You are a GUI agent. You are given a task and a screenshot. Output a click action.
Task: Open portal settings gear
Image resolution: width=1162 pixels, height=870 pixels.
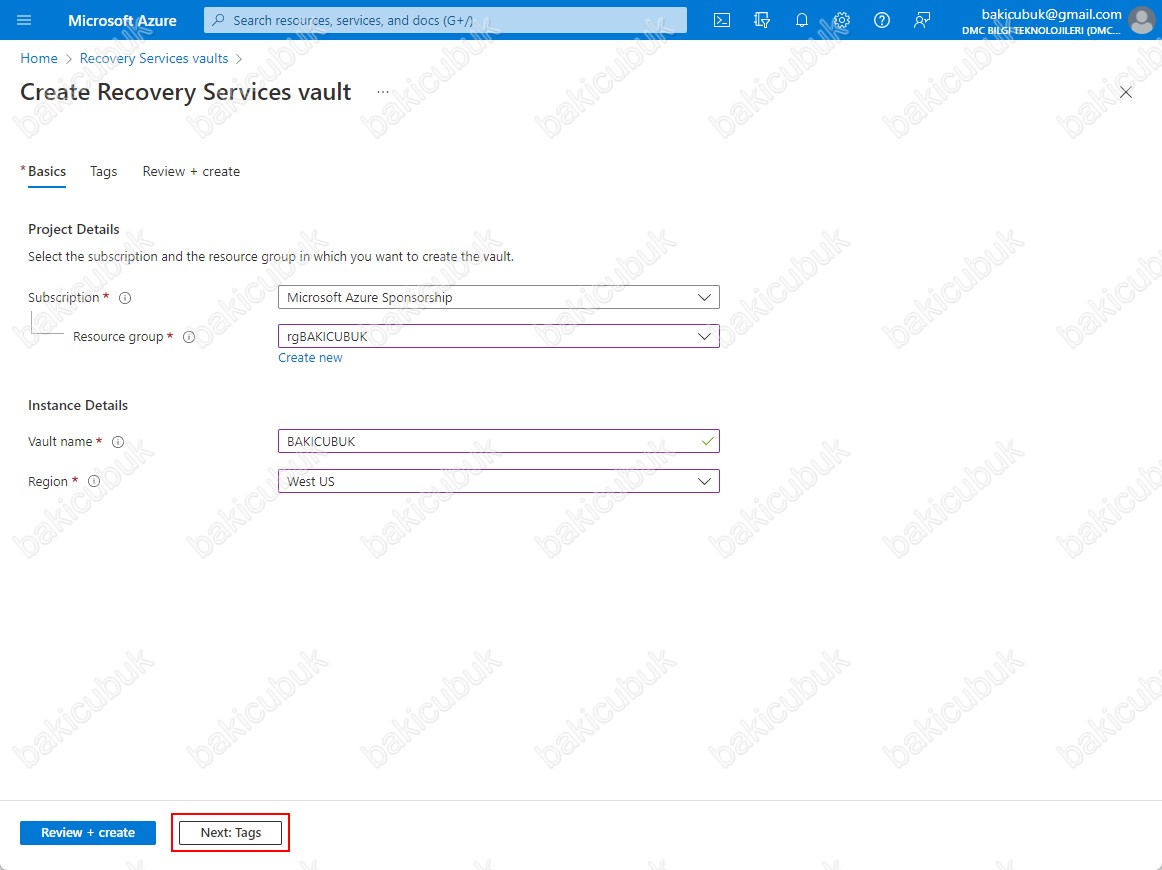tap(842, 20)
